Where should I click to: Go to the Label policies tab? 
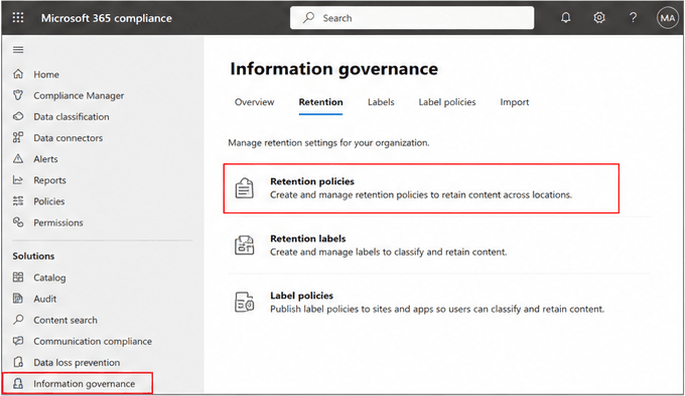(447, 102)
